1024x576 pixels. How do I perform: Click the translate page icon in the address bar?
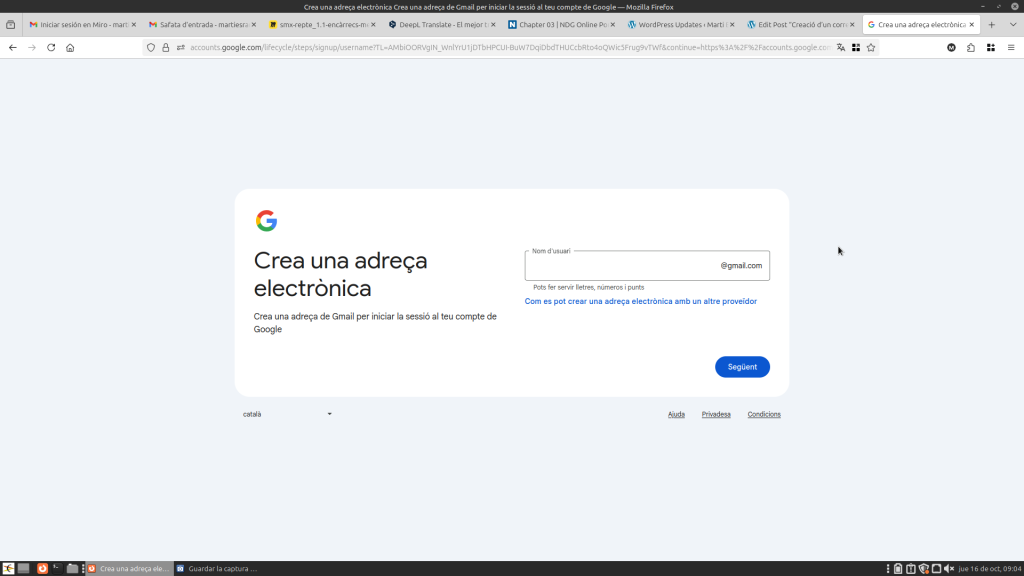pos(841,47)
